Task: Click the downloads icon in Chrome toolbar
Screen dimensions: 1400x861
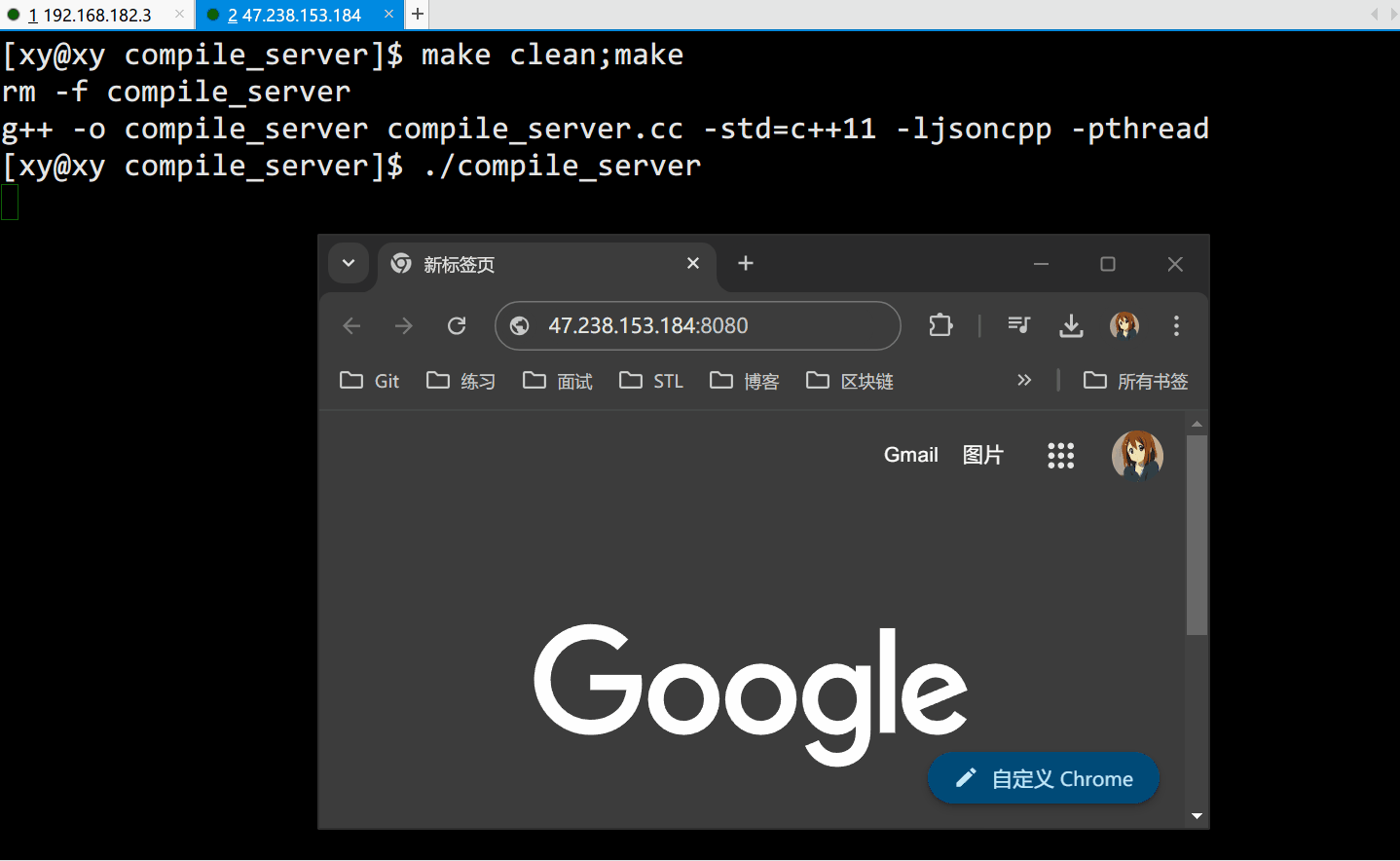Action: click(x=1071, y=325)
